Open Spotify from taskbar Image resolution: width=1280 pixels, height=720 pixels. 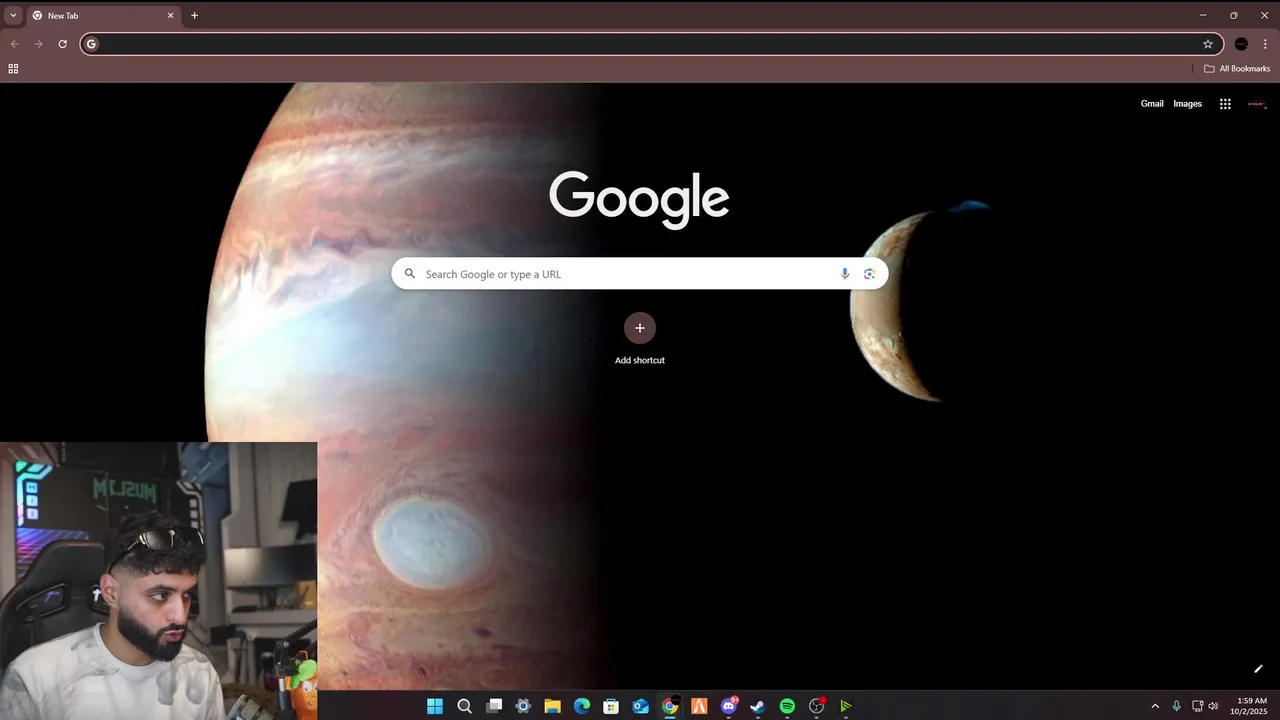click(x=787, y=706)
